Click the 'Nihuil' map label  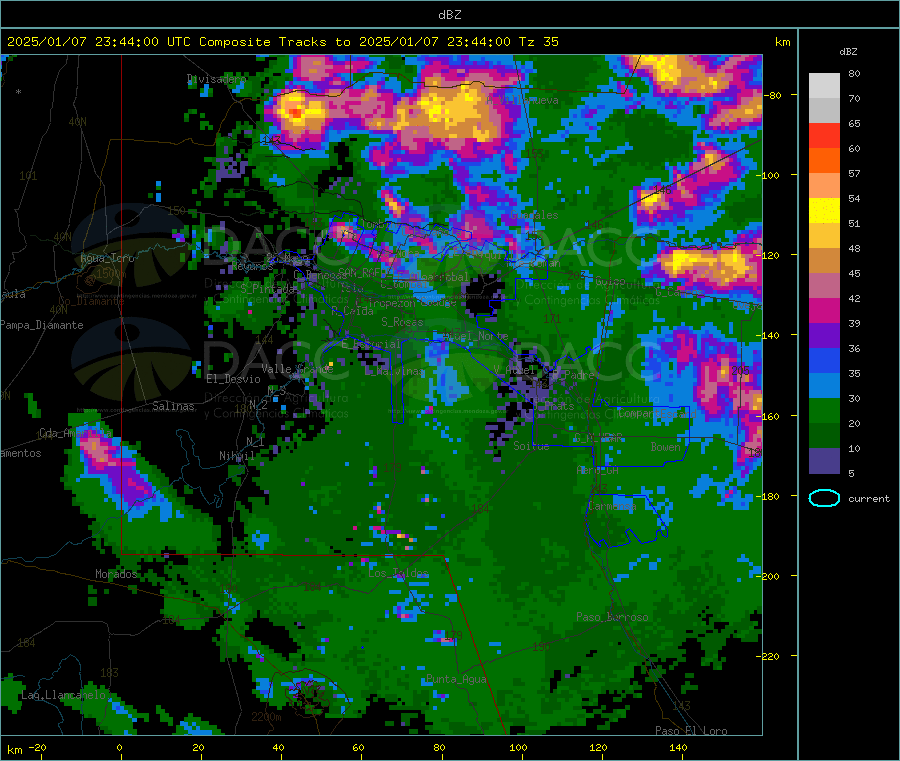click(237, 456)
